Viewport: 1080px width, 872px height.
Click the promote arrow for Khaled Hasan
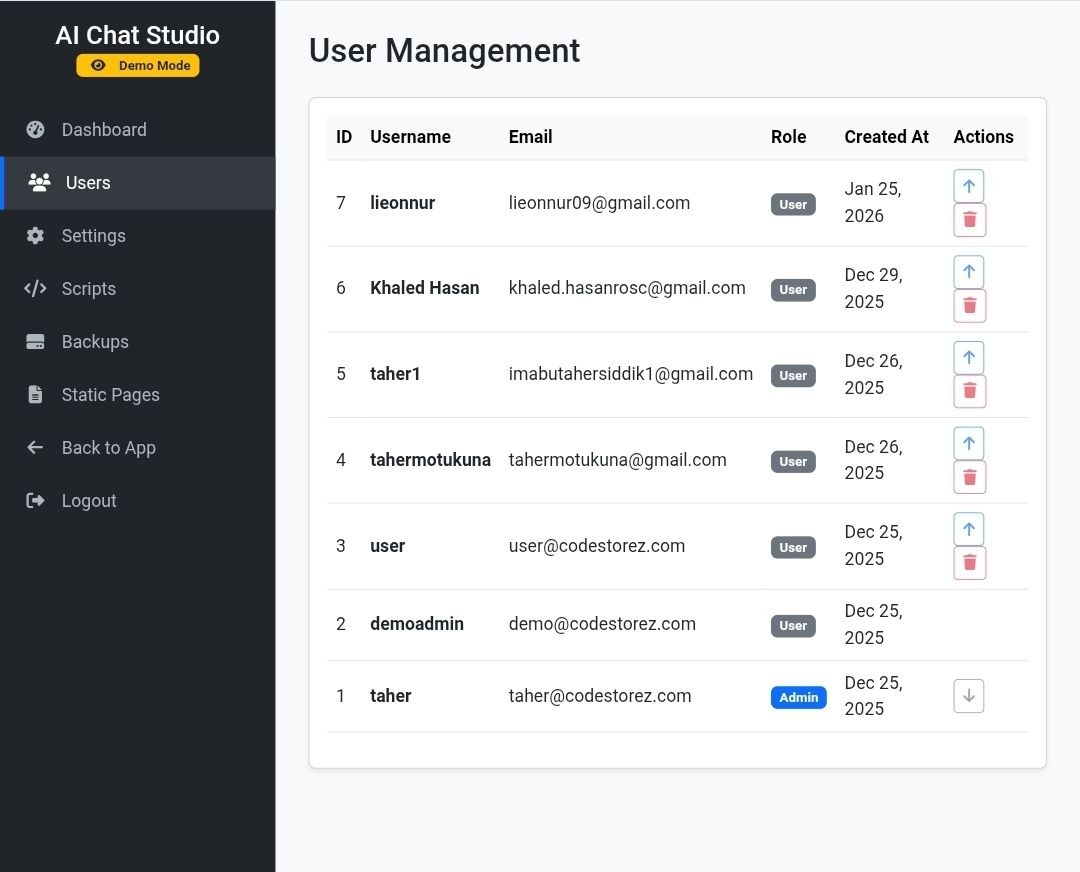coord(969,272)
